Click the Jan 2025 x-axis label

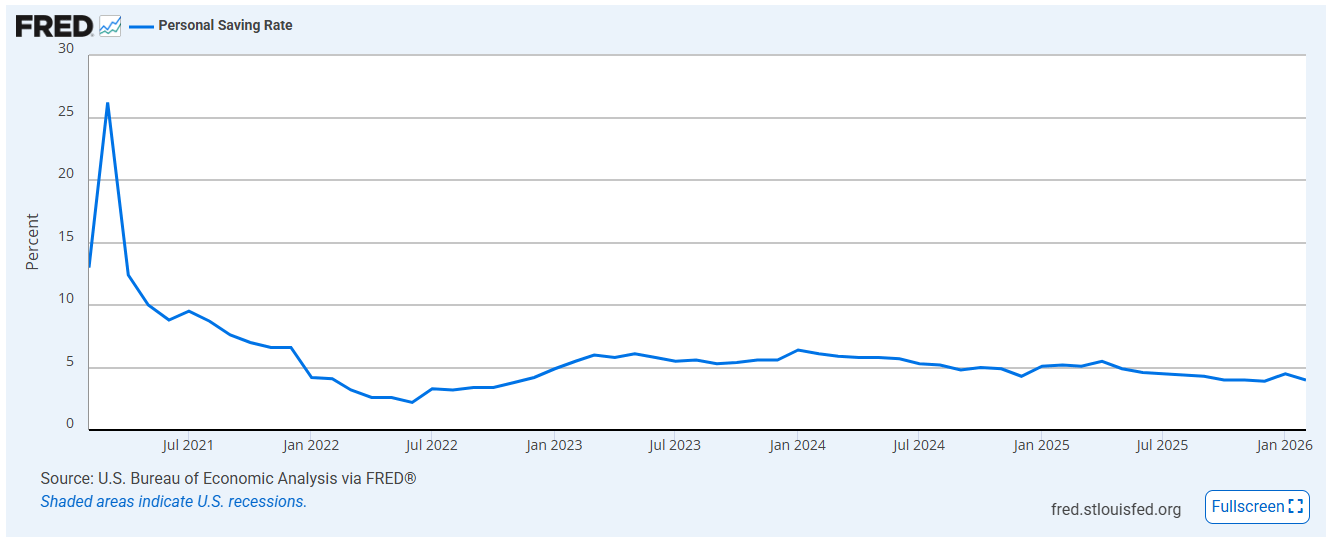[1042, 445]
